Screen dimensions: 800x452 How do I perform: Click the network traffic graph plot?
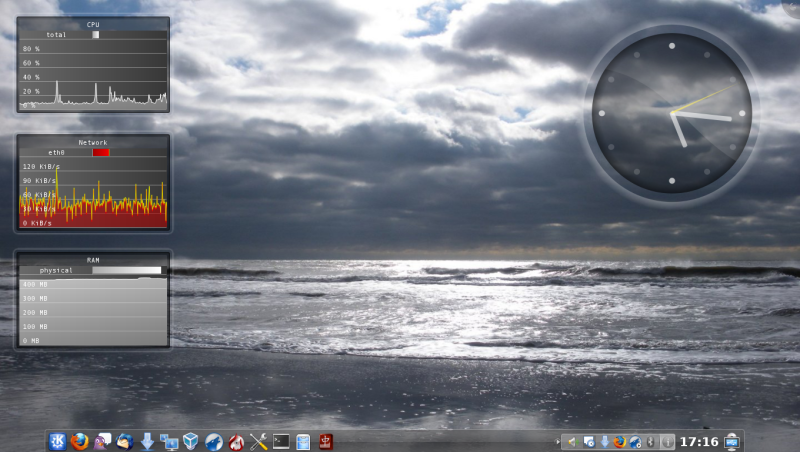click(93, 194)
